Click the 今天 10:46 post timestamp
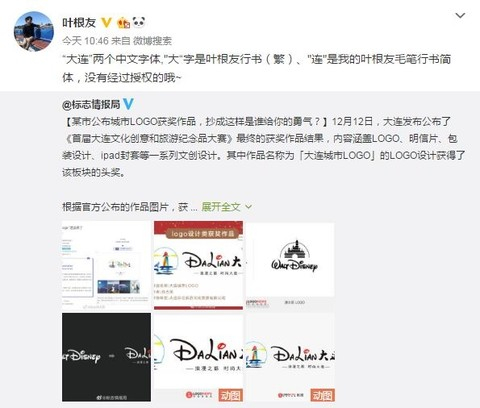 [x=85, y=41]
